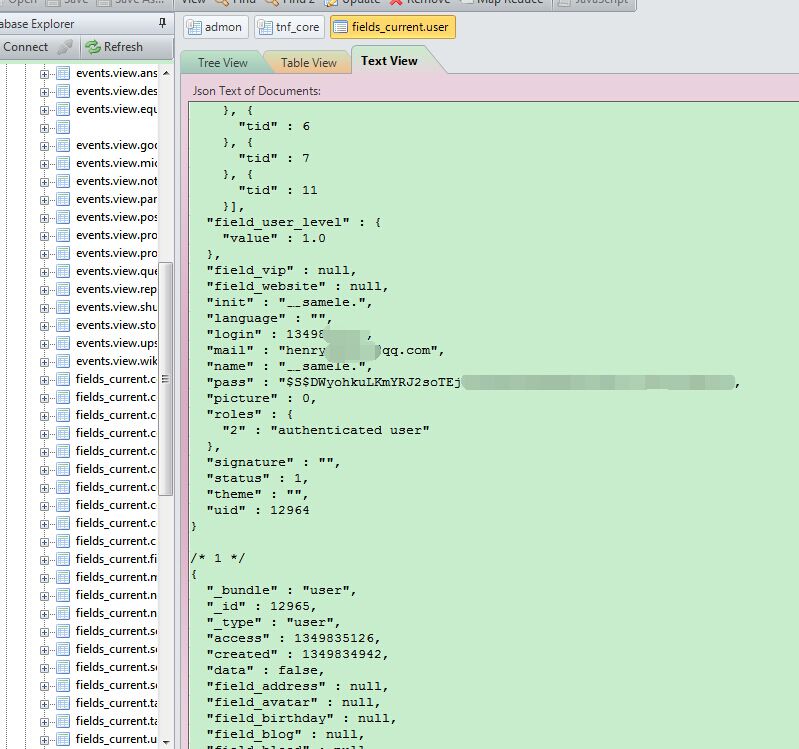Expand the events.view.mic node
The image size is (799, 749).
click(44, 164)
